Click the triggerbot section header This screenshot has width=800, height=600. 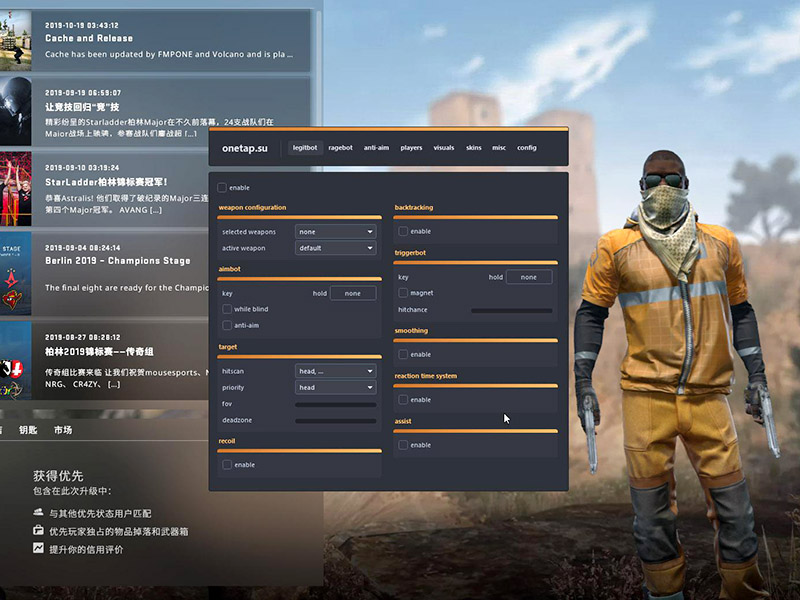[410, 253]
